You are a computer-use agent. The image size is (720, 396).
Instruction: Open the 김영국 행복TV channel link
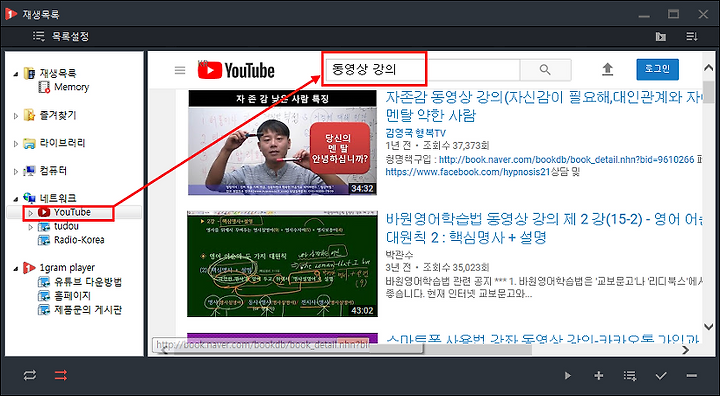416,133
